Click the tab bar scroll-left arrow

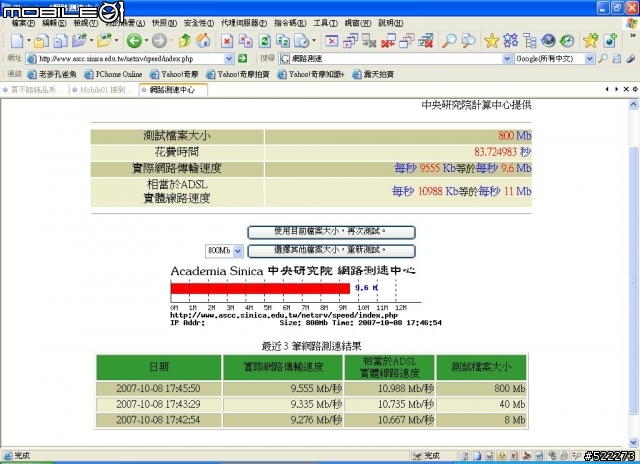point(607,89)
